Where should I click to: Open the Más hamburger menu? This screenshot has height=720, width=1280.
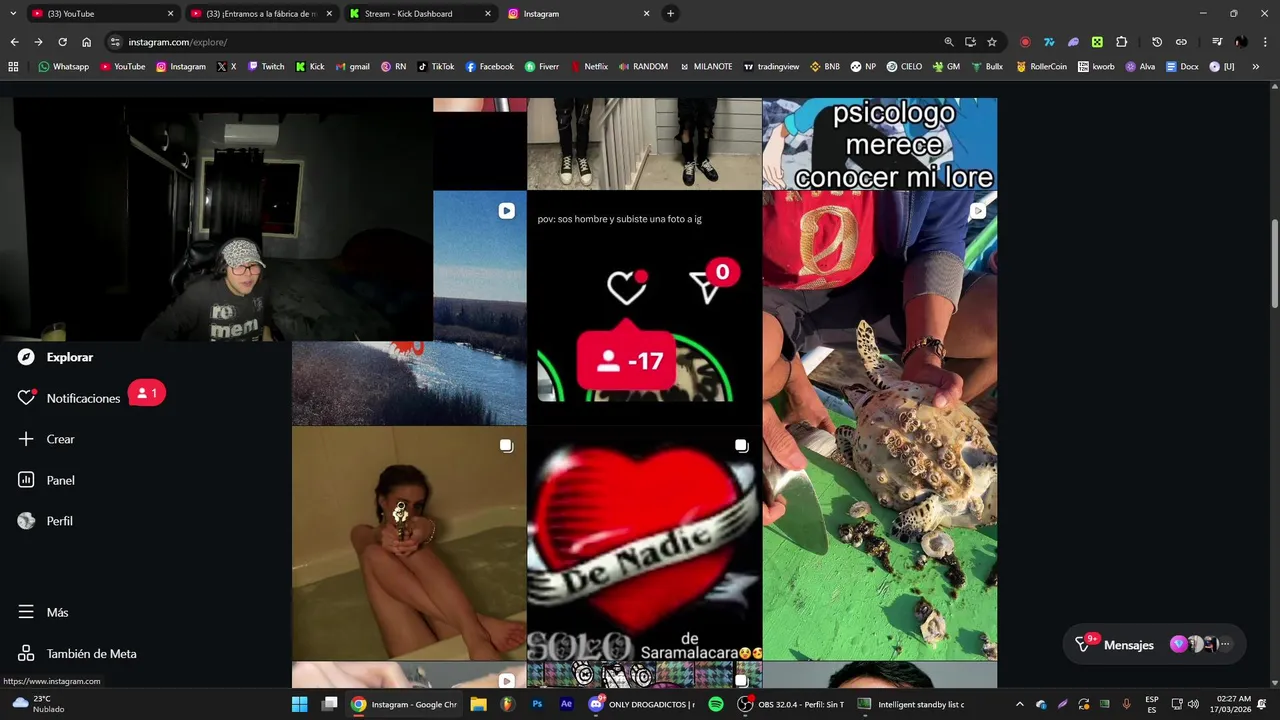pyautogui.click(x=26, y=612)
